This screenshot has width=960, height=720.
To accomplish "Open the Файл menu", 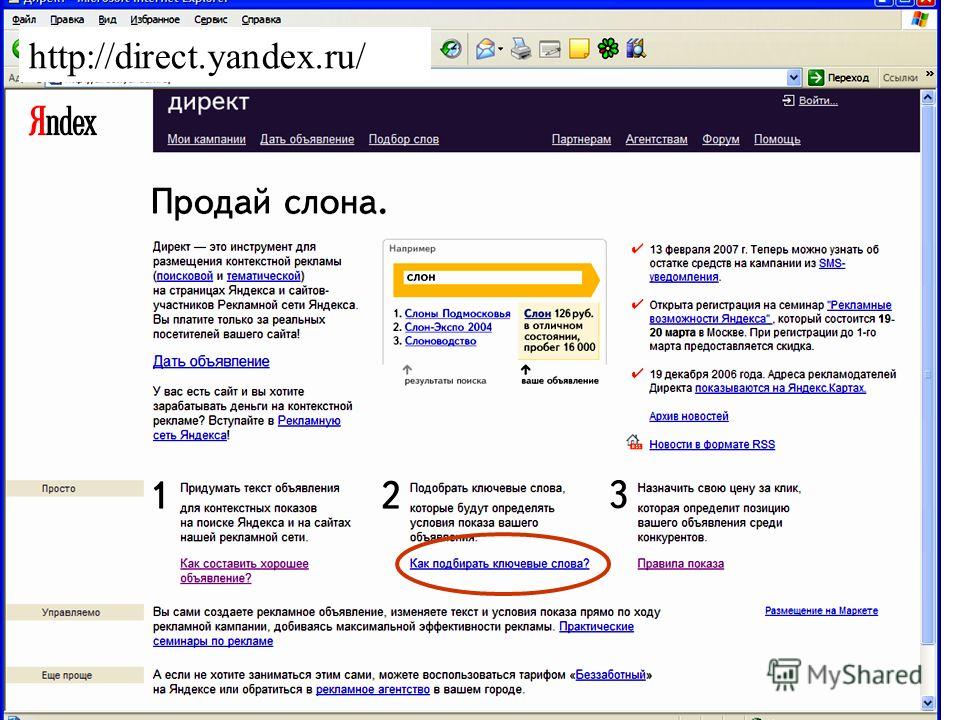I will (24, 20).
